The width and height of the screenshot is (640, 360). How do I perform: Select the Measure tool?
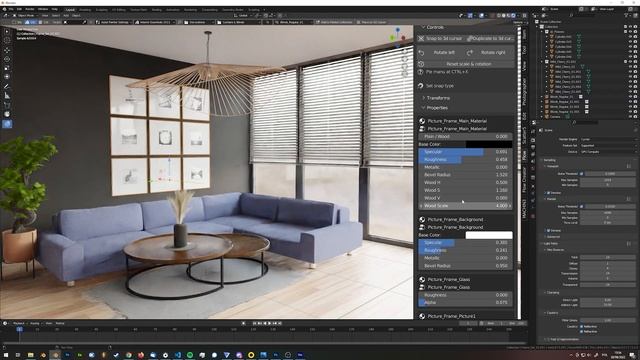7,96
